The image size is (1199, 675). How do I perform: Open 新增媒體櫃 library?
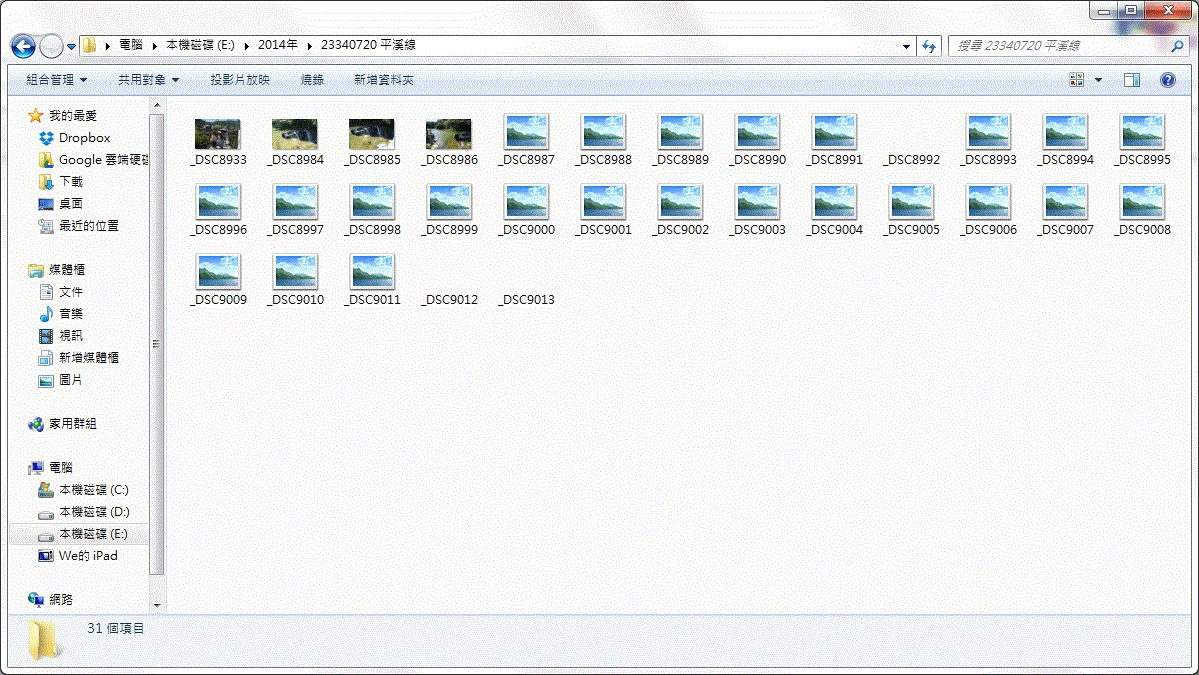pos(79,357)
